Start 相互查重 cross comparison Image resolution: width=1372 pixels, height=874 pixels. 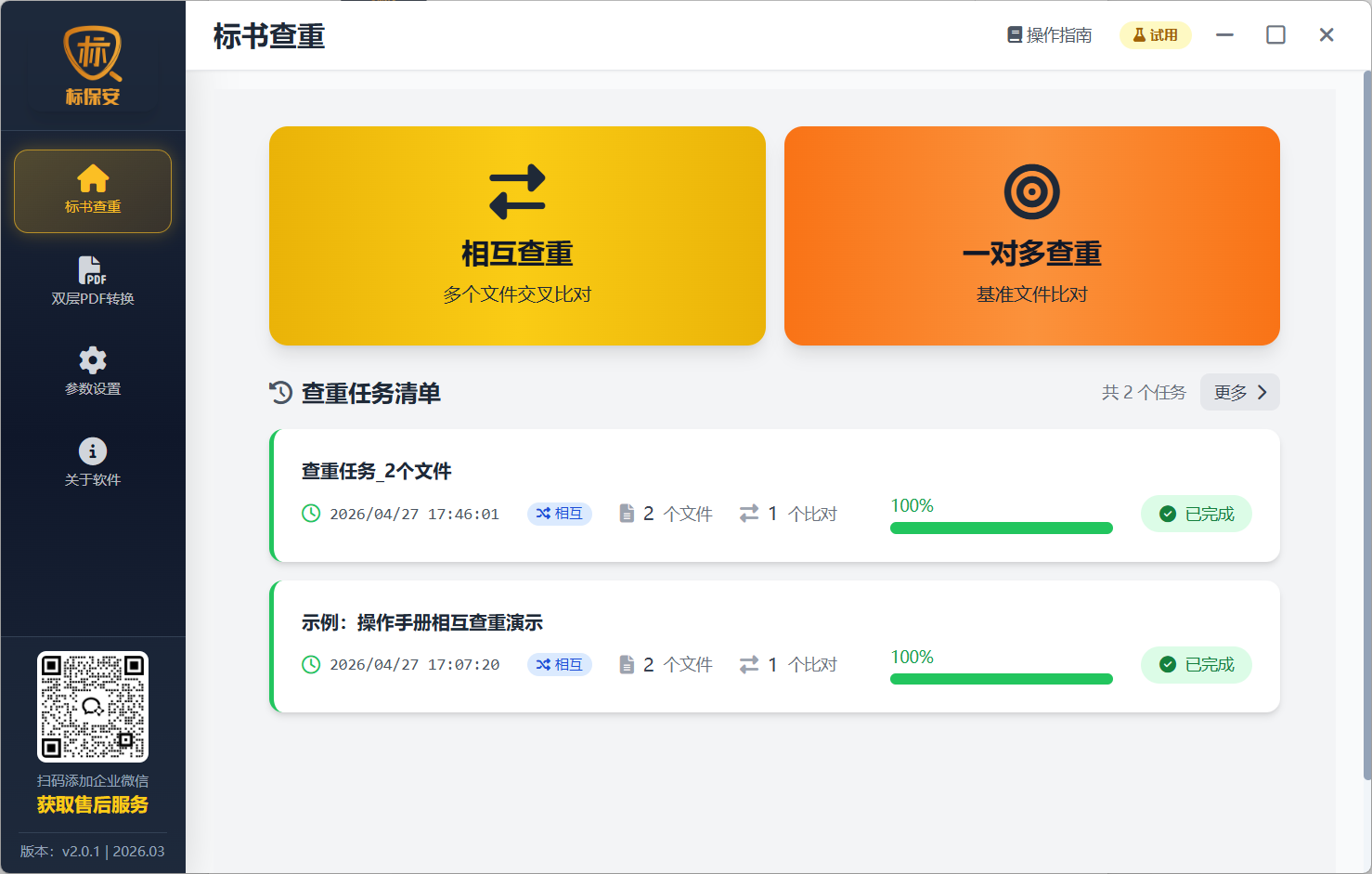[x=517, y=236]
